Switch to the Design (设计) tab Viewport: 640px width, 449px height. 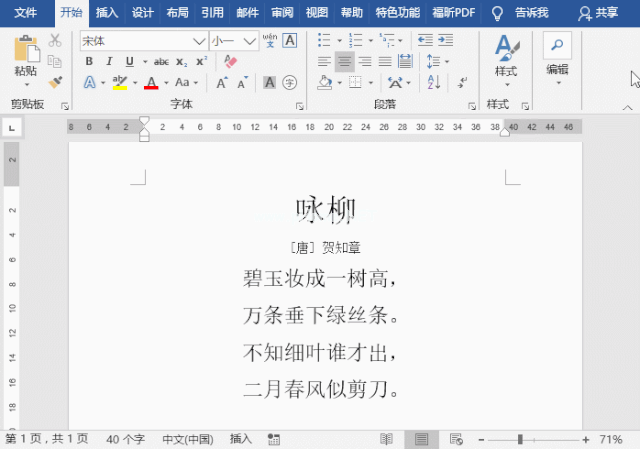pyautogui.click(x=142, y=13)
